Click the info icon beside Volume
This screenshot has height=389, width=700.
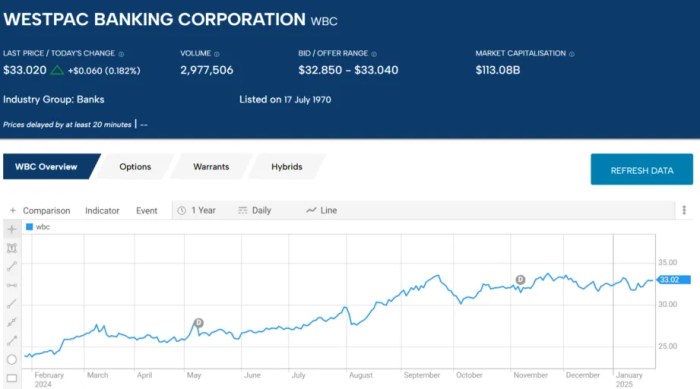coord(217,54)
